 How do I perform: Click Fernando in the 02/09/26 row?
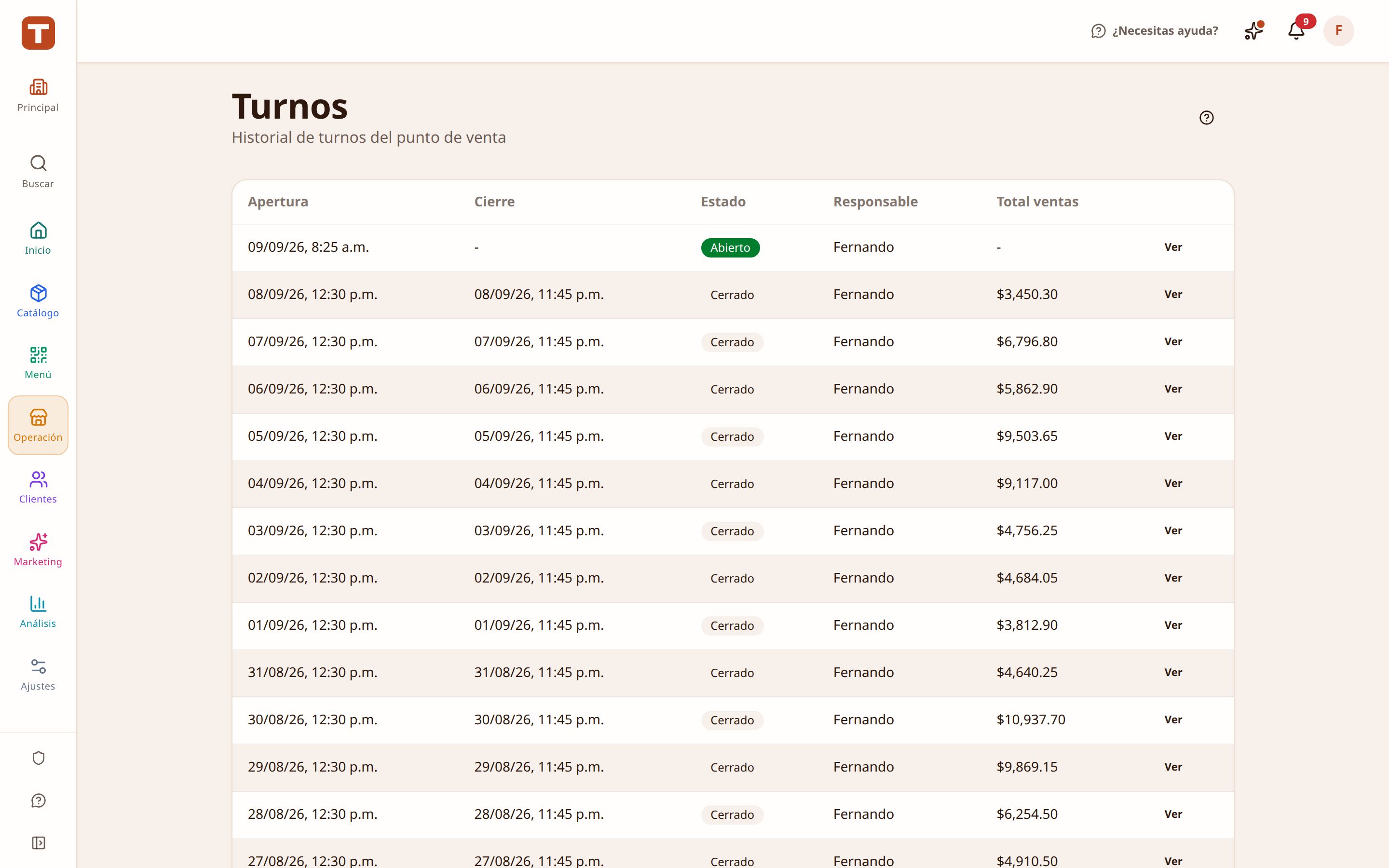pos(863,578)
